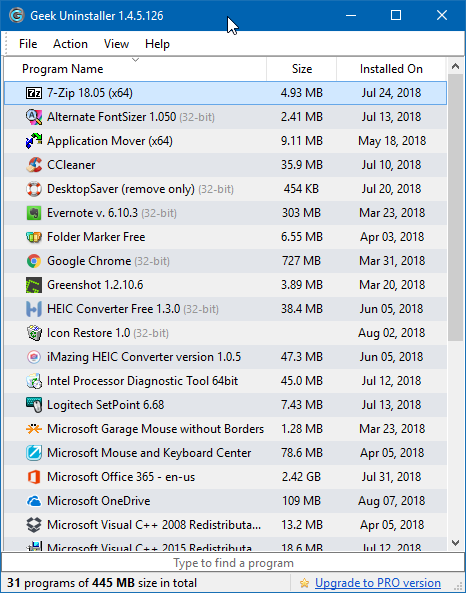Click the DesktopSaver lifebuoy icon
466x593 pixels.
(x=34, y=189)
